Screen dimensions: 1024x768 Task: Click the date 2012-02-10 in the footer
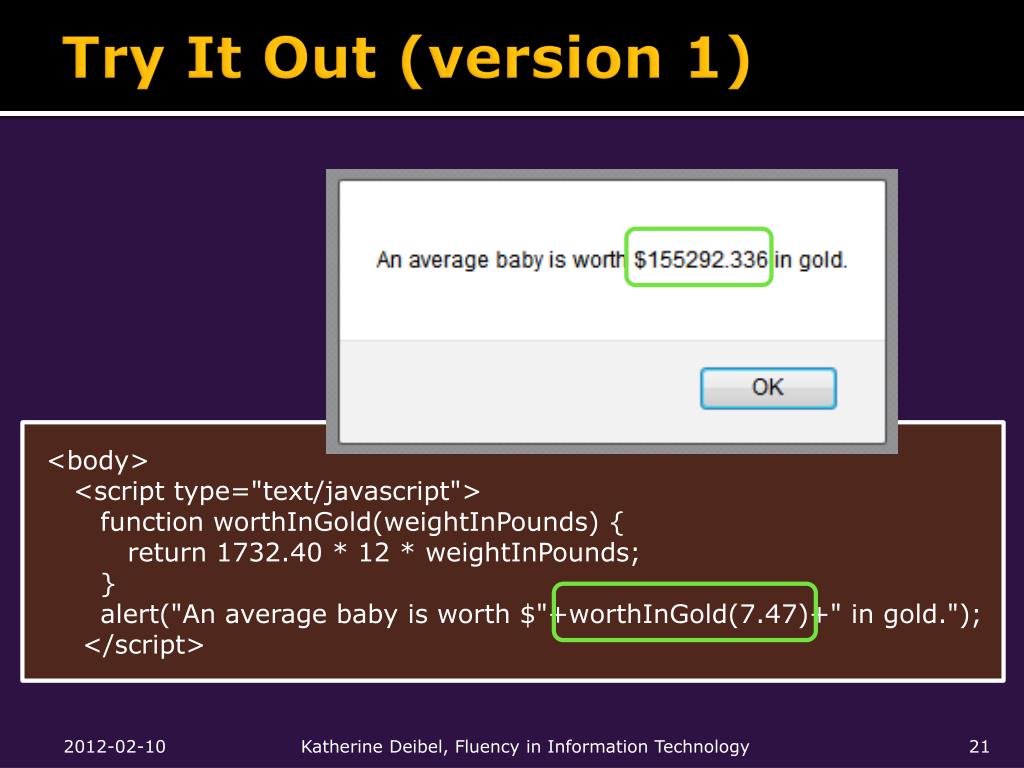click(115, 746)
